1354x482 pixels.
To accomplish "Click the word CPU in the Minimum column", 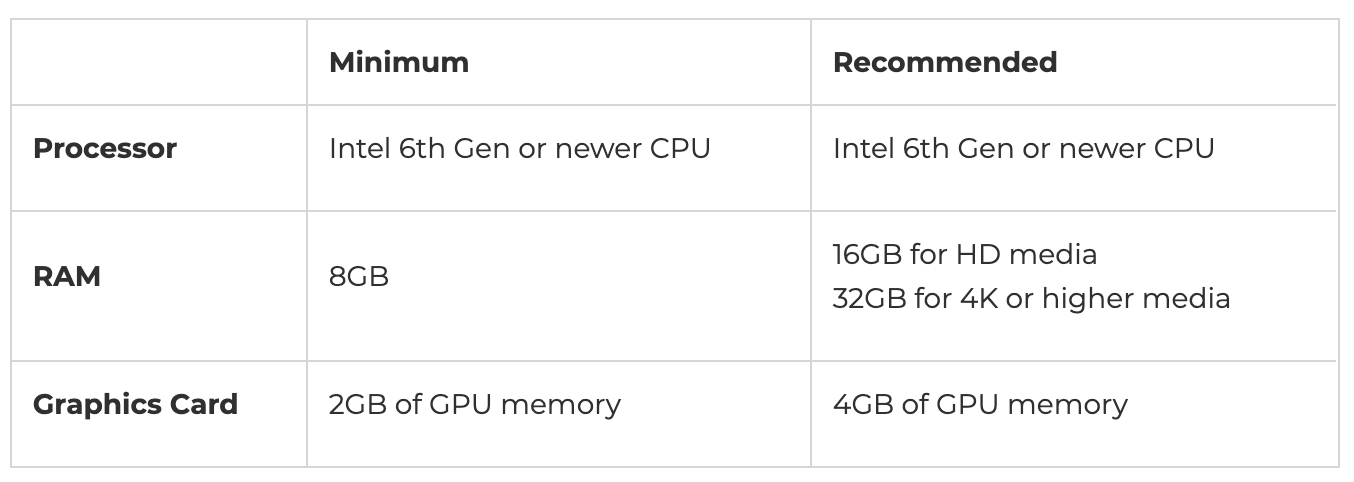I will point(680,148).
